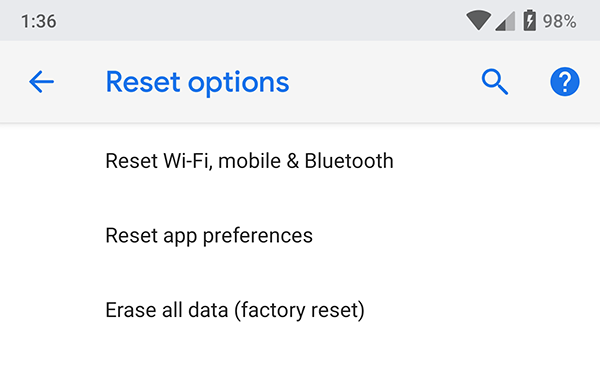Tap the mobile signal strength icon

pyautogui.click(x=505, y=21)
